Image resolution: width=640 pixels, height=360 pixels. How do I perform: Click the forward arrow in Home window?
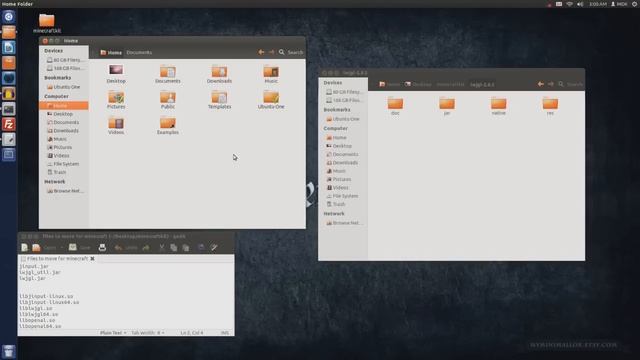click(271, 52)
